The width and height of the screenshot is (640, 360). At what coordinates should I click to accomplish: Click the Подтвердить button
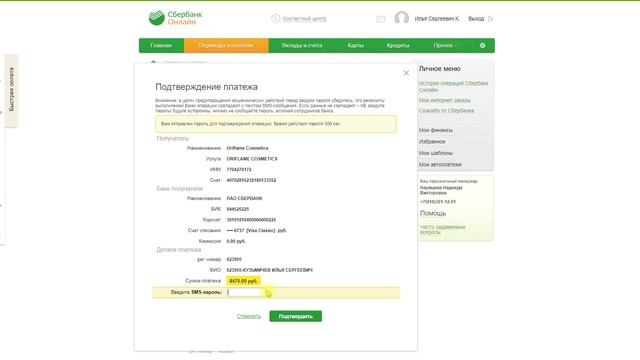click(x=296, y=316)
